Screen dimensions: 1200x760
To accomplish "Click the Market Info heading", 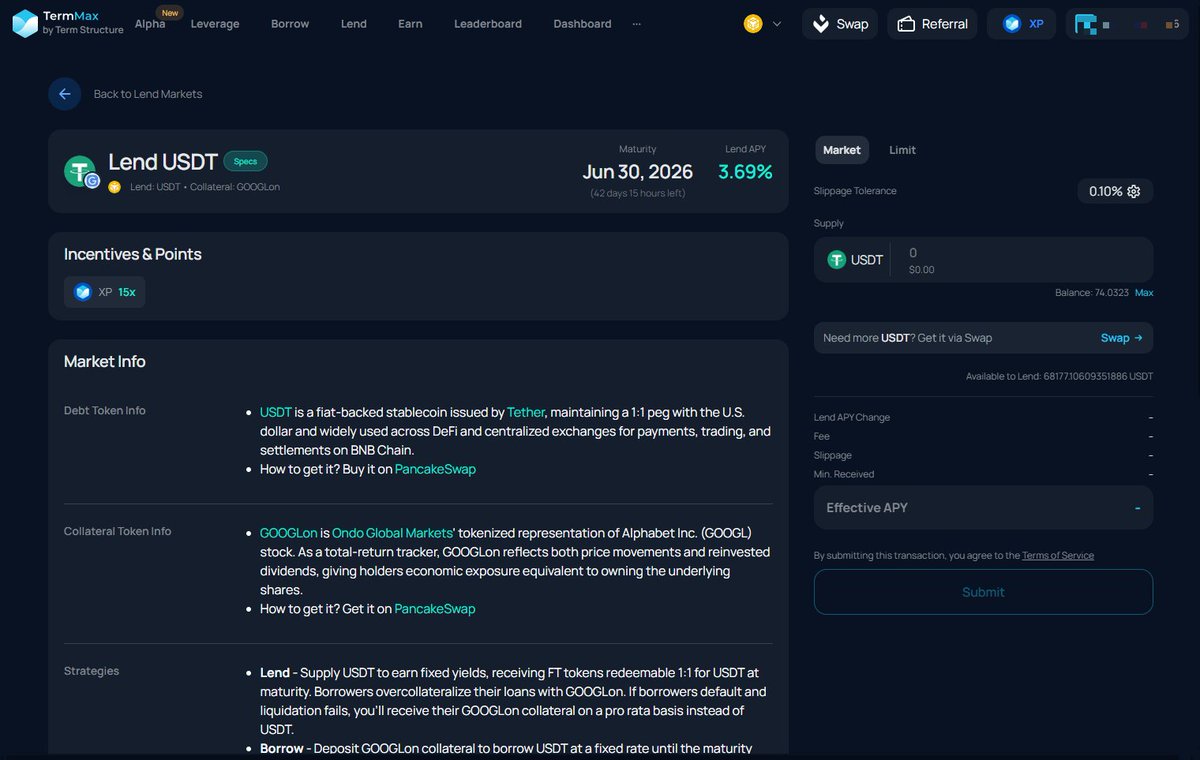I will pos(105,362).
